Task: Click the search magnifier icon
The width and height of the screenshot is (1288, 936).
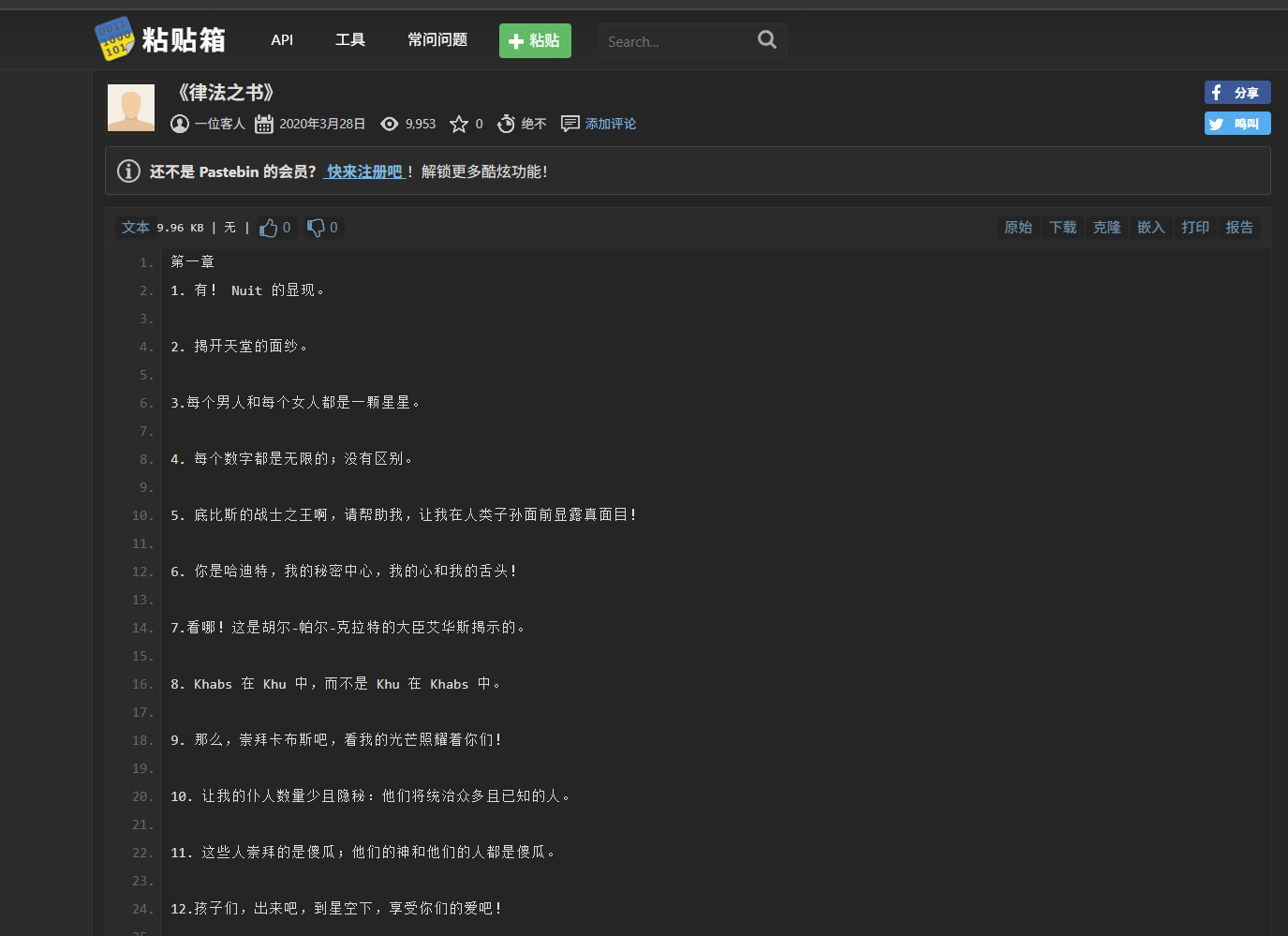Action: (x=766, y=40)
